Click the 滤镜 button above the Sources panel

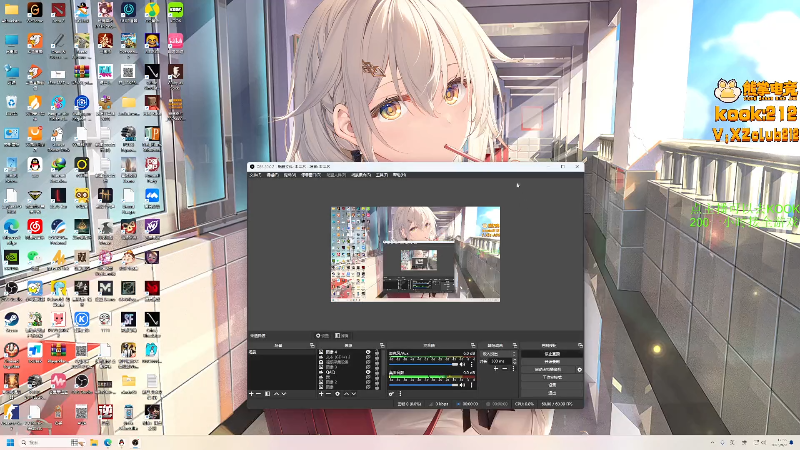[x=341, y=336]
